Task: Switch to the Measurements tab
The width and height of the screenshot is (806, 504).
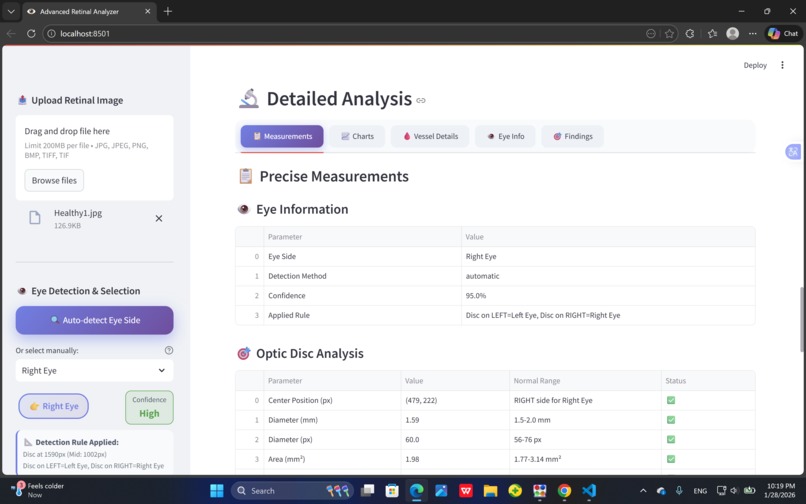Action: [282, 136]
